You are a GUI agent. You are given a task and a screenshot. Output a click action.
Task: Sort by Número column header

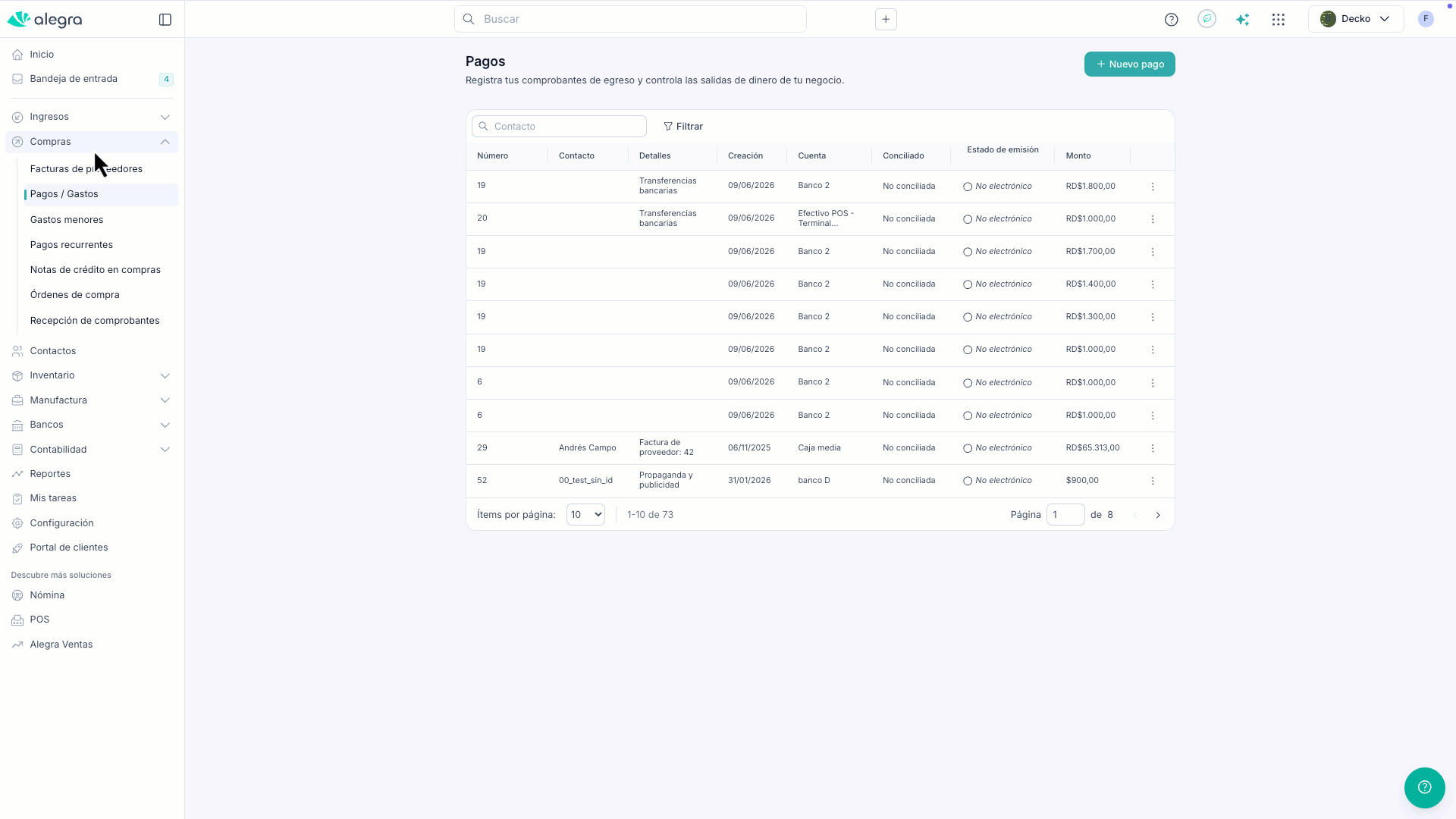pyautogui.click(x=493, y=156)
